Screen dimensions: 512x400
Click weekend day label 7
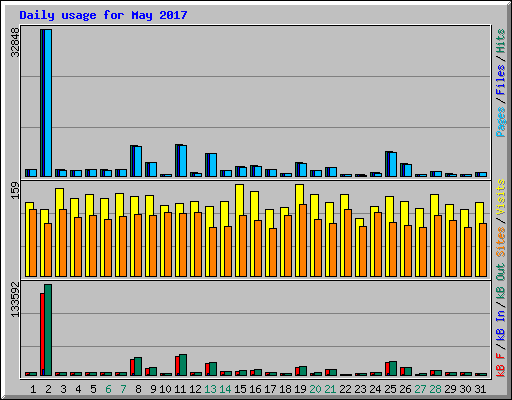coord(123,389)
